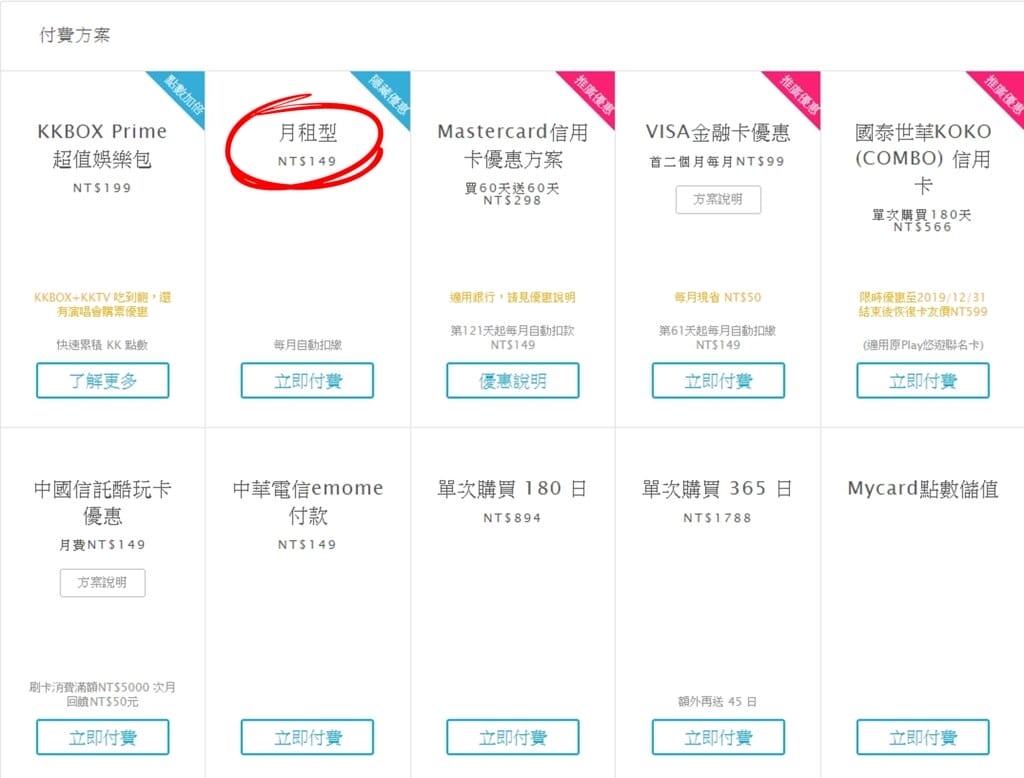Open 優惠說明 for the Mastercard plan
The image size is (1024, 778).
(x=512, y=381)
